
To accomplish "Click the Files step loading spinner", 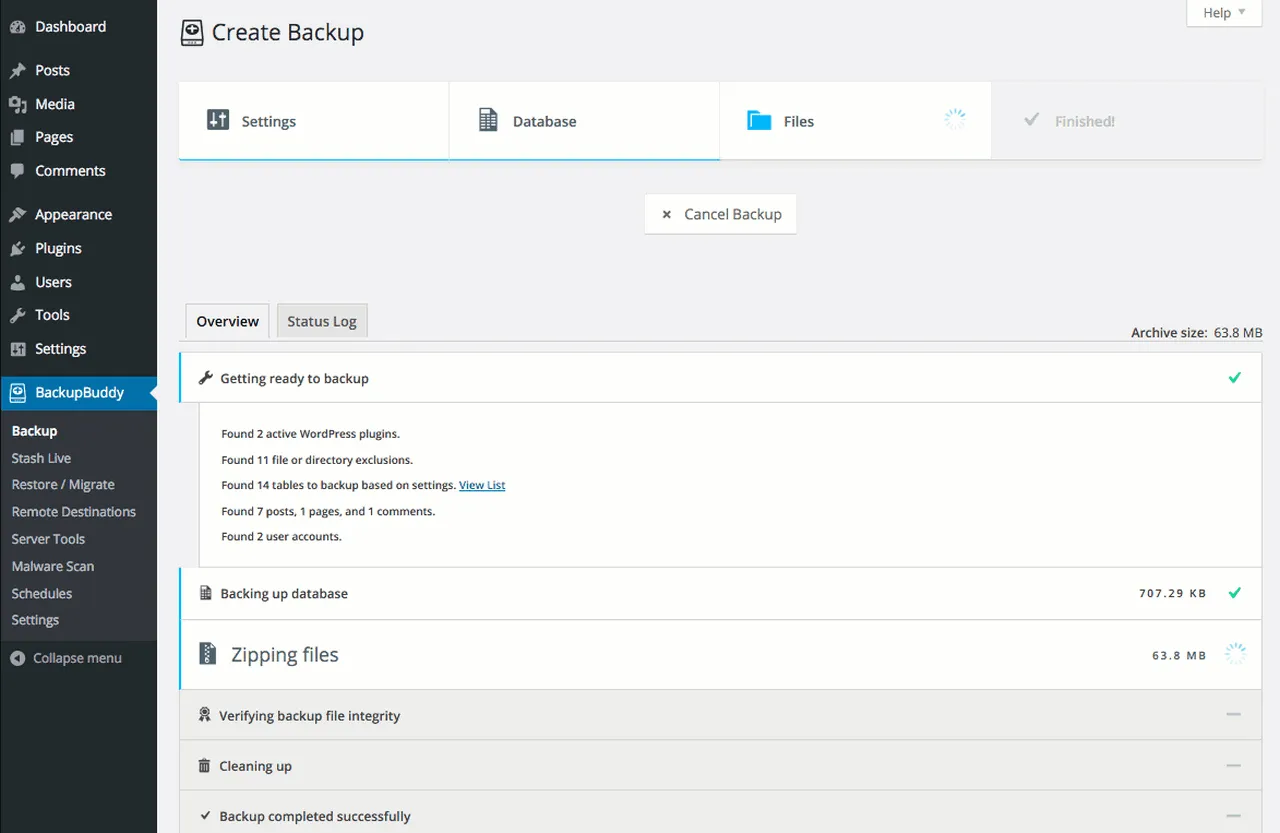I will (955, 120).
